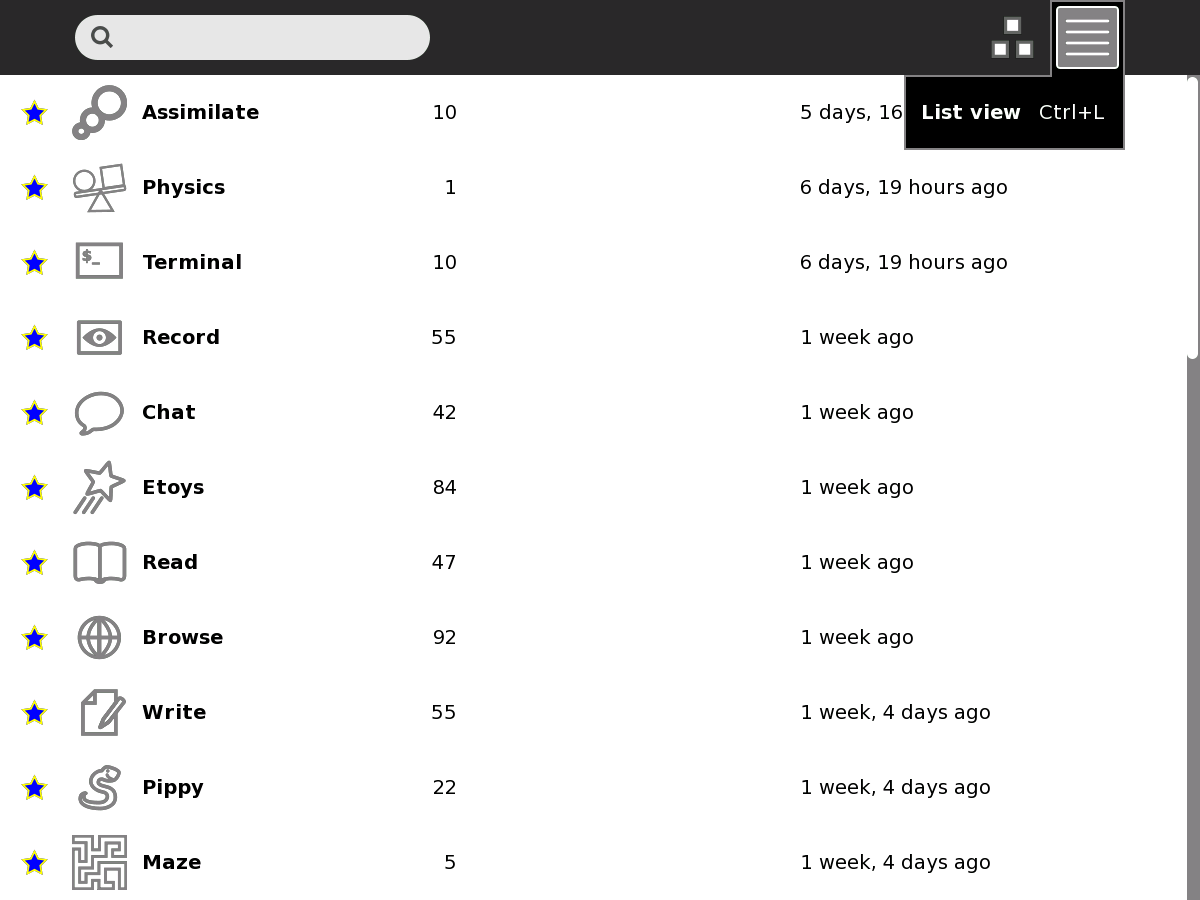Screen dimensions: 1200x900
Task: Unfavorite Write using its star
Action: [x=34, y=713]
